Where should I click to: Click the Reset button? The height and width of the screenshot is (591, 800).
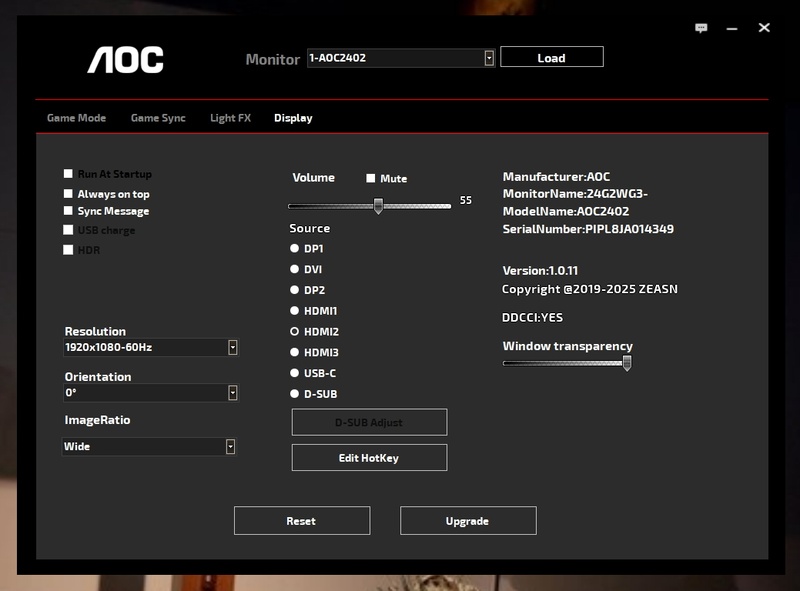pos(302,521)
